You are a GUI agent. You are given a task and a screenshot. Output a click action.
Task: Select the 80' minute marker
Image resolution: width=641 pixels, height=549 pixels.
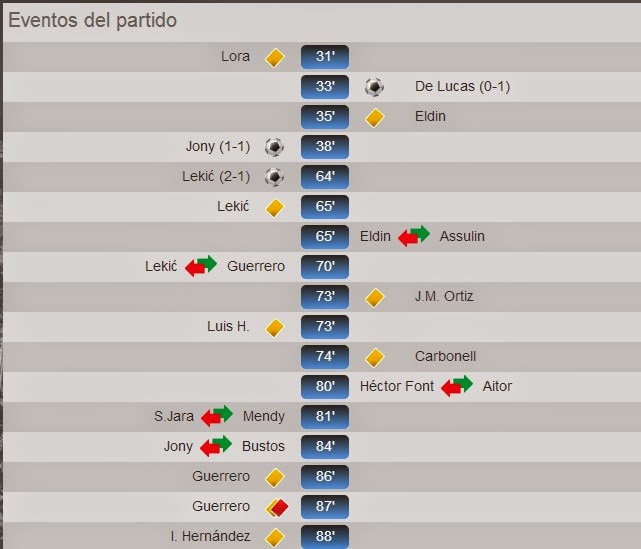324,386
